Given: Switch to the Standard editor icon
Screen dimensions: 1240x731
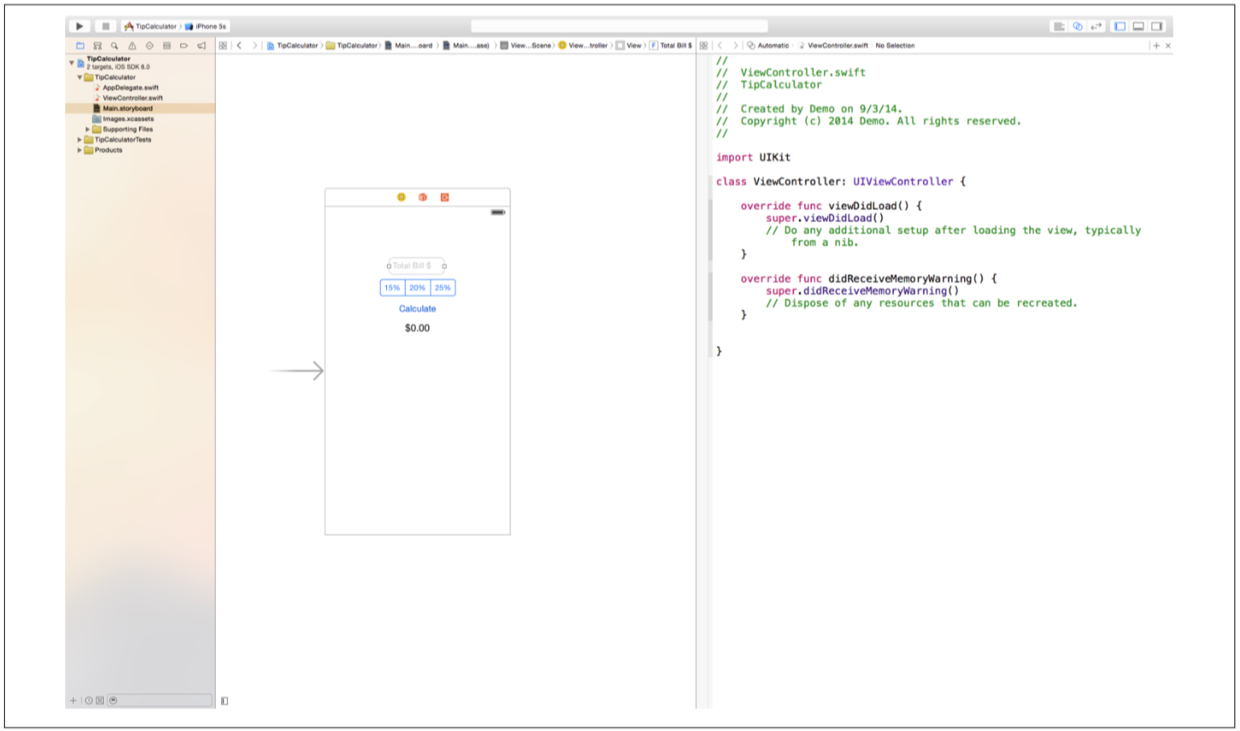Looking at the screenshot, I should click(1059, 26).
